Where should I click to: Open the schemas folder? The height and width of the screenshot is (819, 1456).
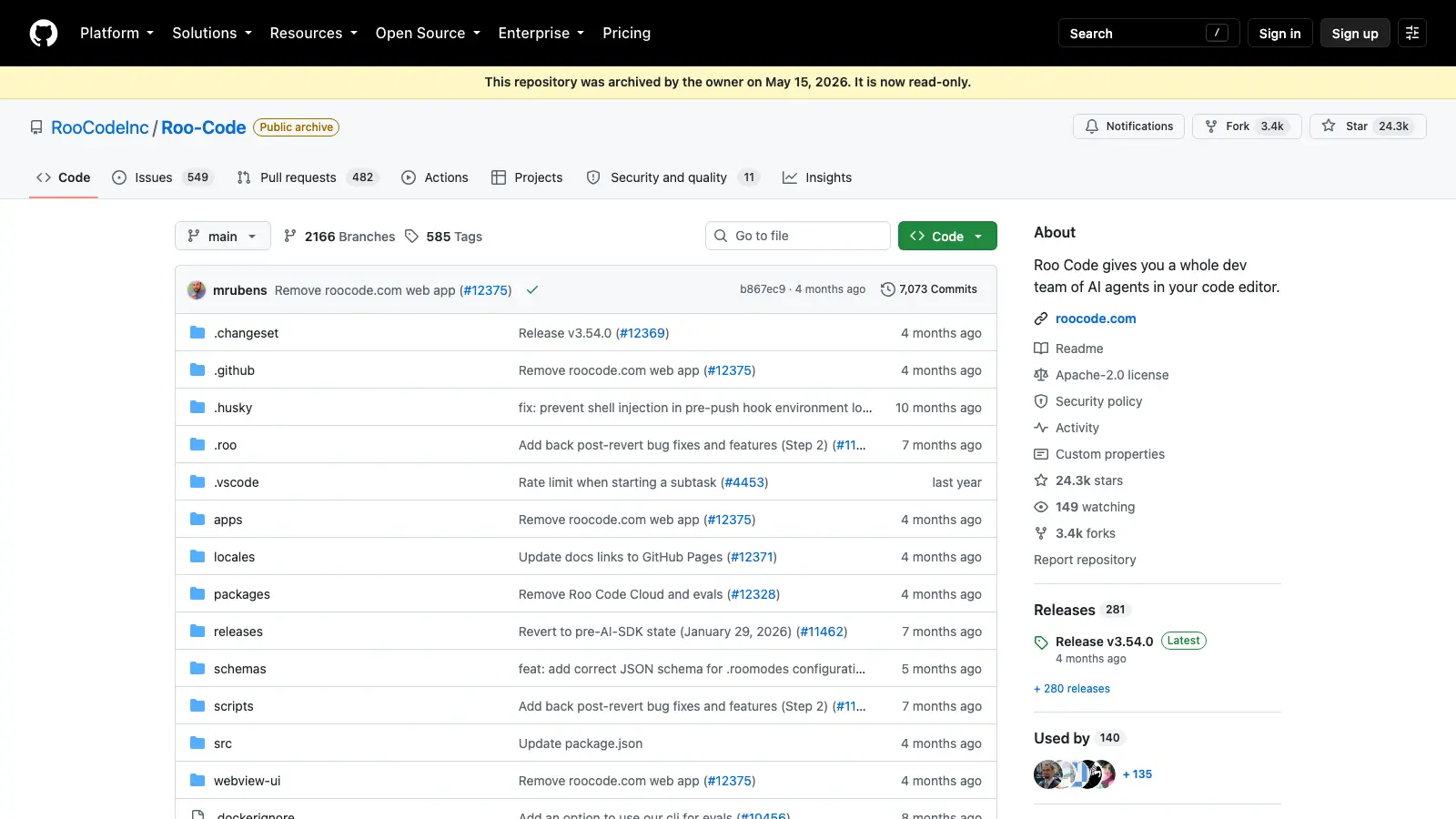(240, 669)
